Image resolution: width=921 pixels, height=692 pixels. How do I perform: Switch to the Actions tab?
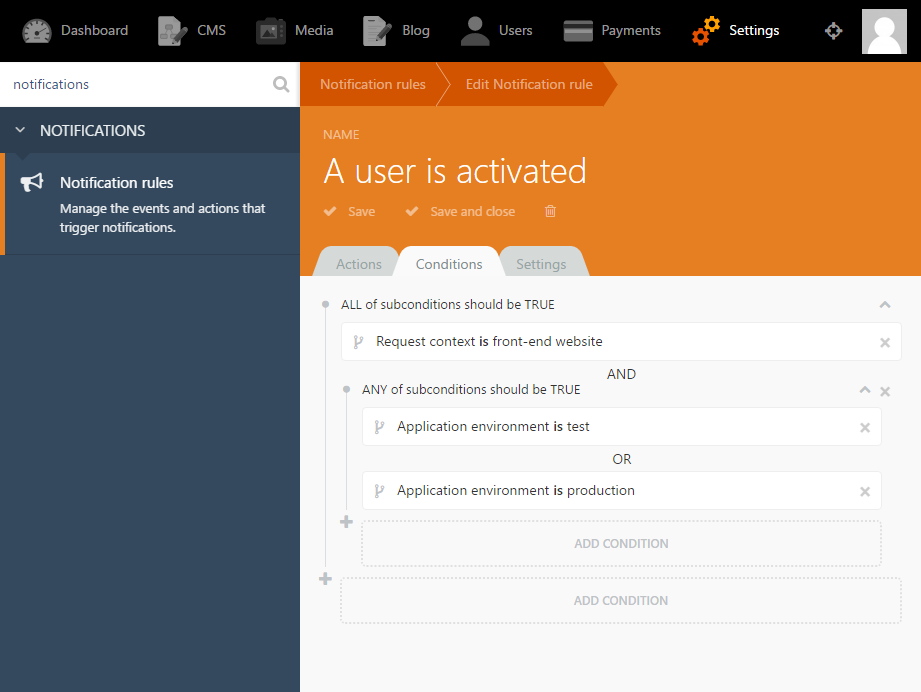click(358, 264)
